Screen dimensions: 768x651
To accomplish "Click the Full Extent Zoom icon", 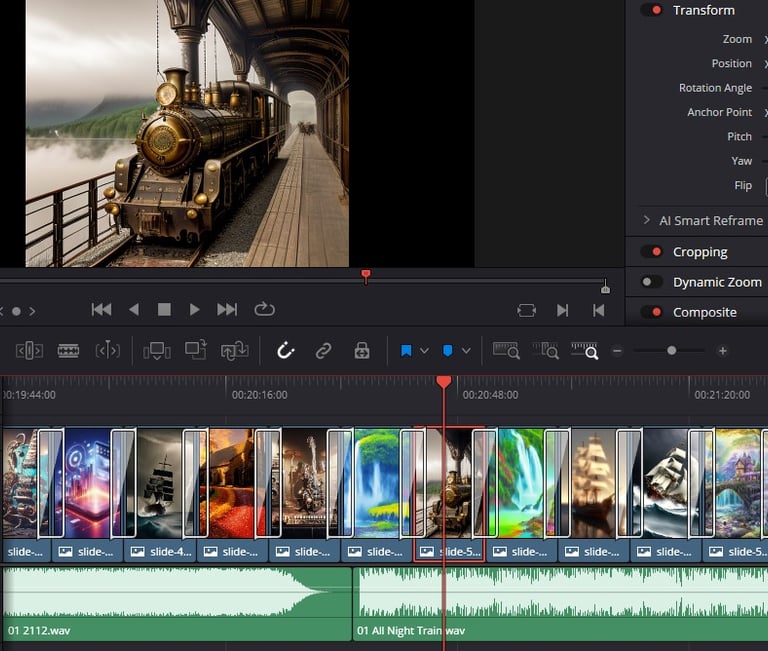I will click(507, 351).
